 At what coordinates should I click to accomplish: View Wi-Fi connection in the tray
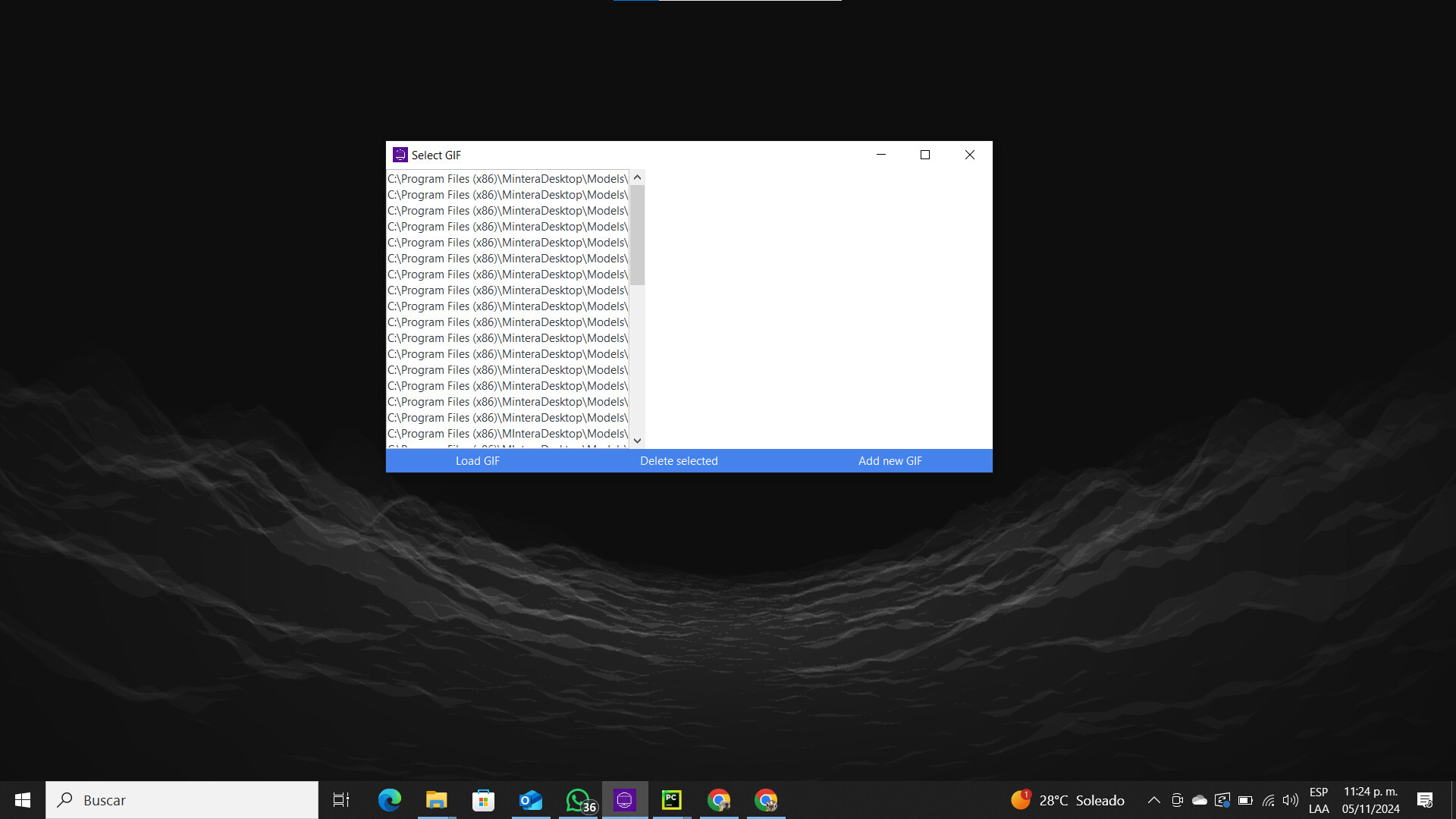pyautogui.click(x=1269, y=799)
